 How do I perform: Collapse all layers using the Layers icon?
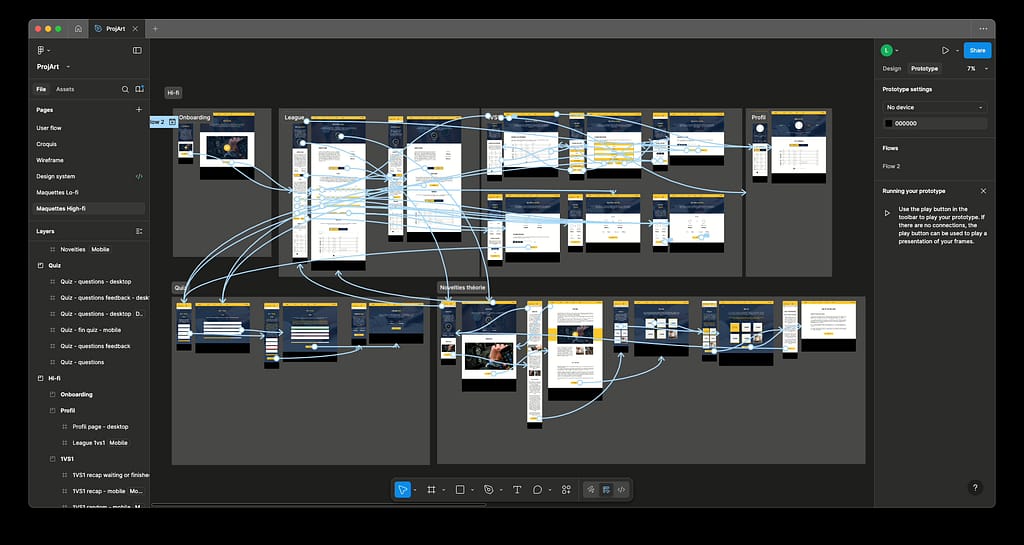pyautogui.click(x=138, y=231)
